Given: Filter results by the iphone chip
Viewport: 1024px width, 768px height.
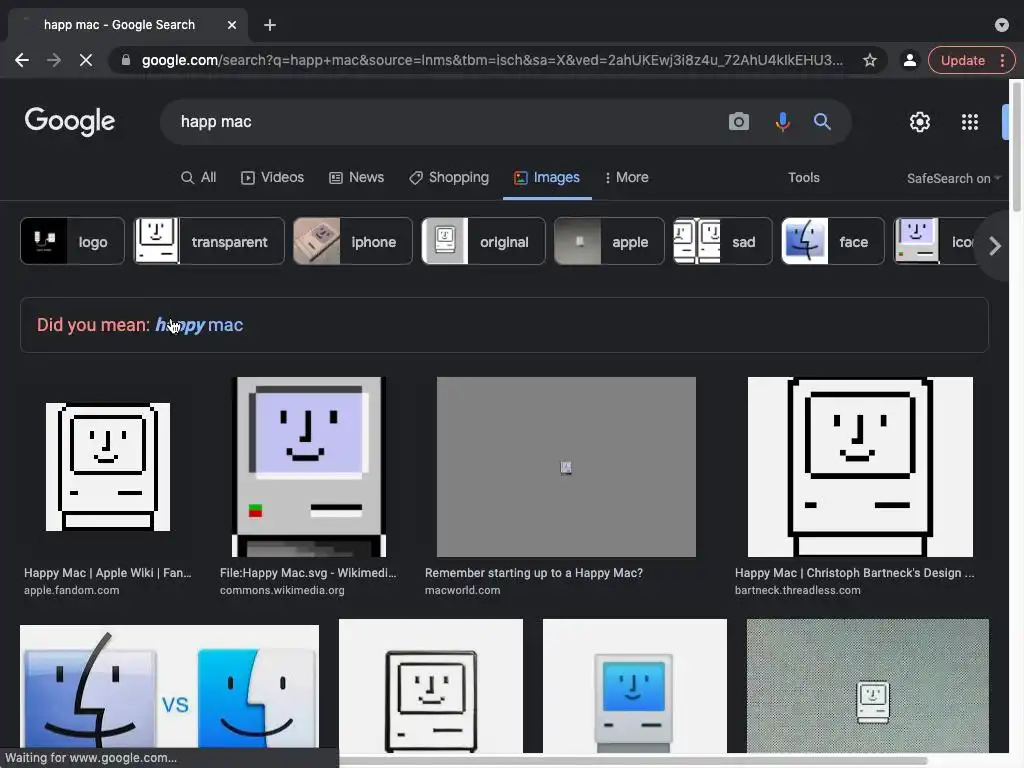Looking at the screenshot, I should coord(353,241).
